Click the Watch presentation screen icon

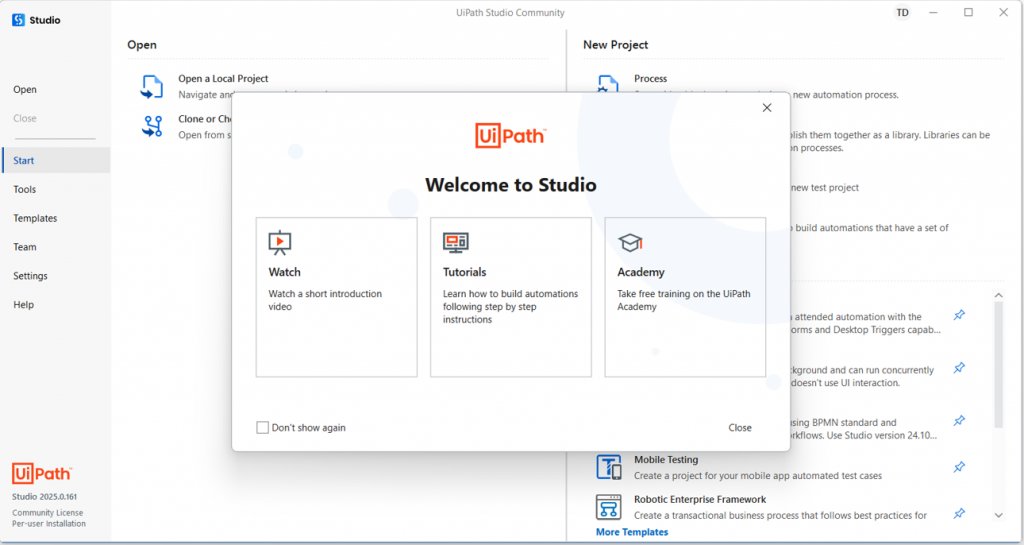pyautogui.click(x=280, y=242)
